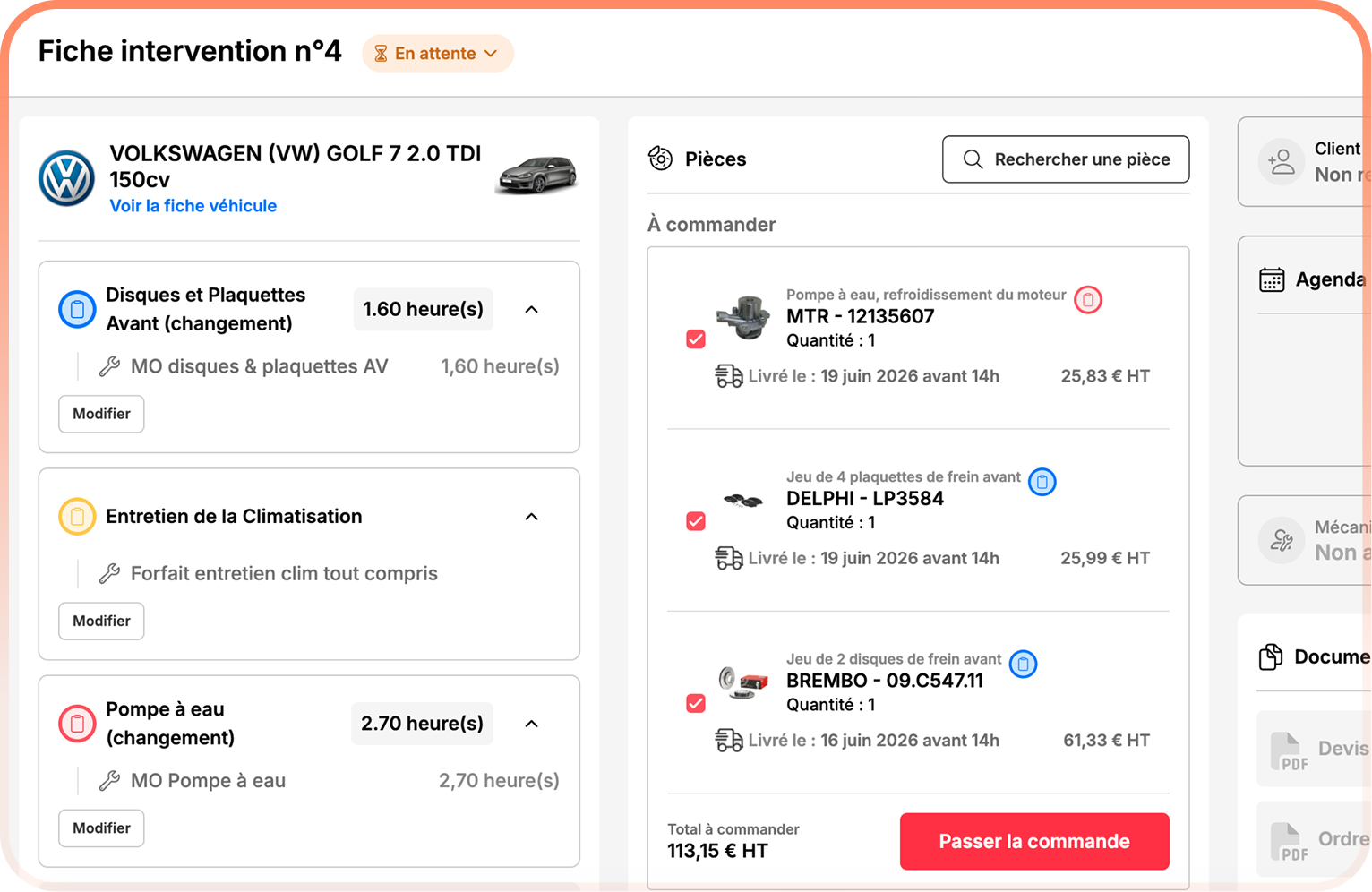1372x892 pixels.
Task: Click the hourglass icon in En attente badge
Action: pyautogui.click(x=381, y=54)
